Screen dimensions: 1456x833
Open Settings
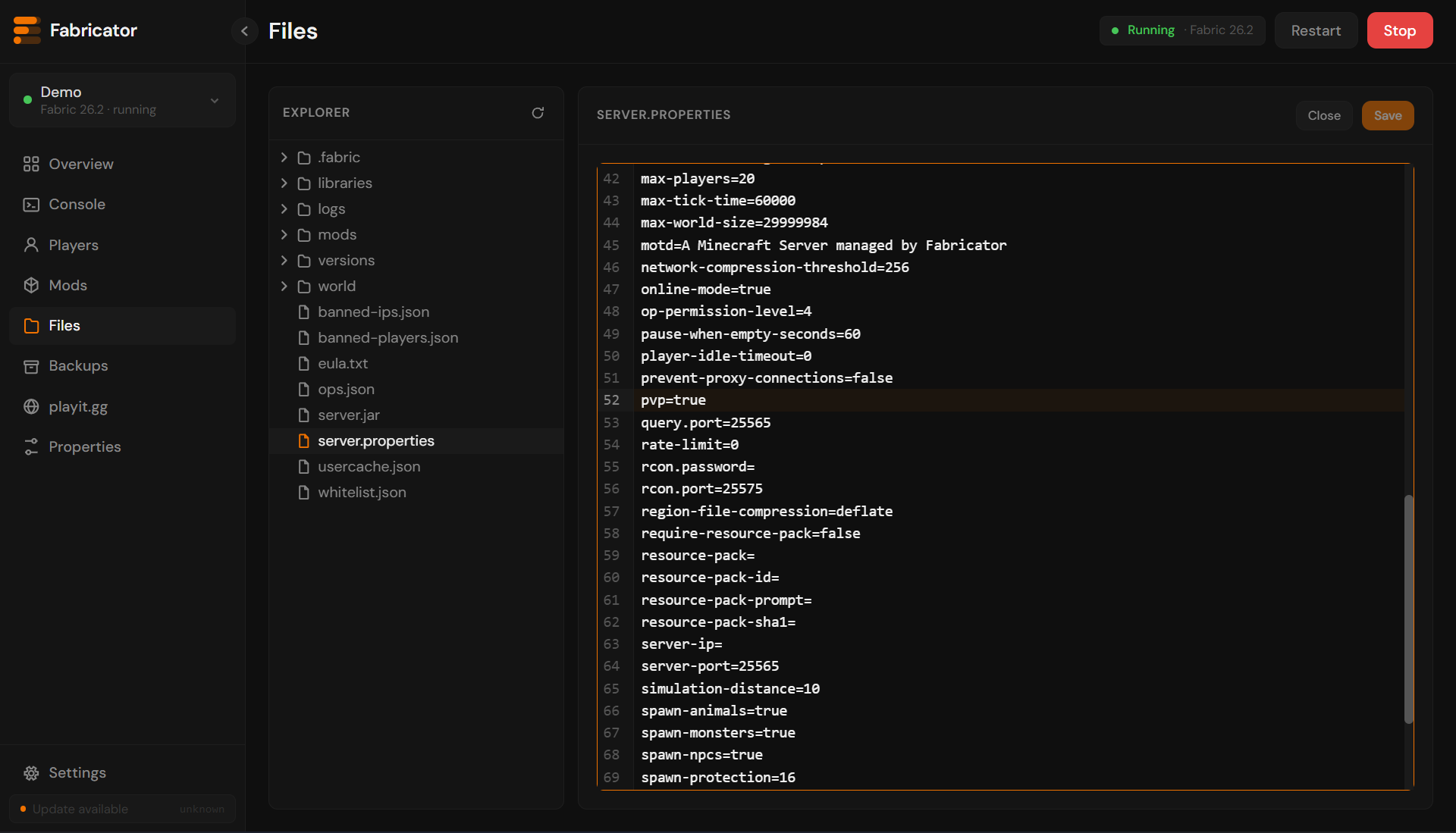point(122,773)
